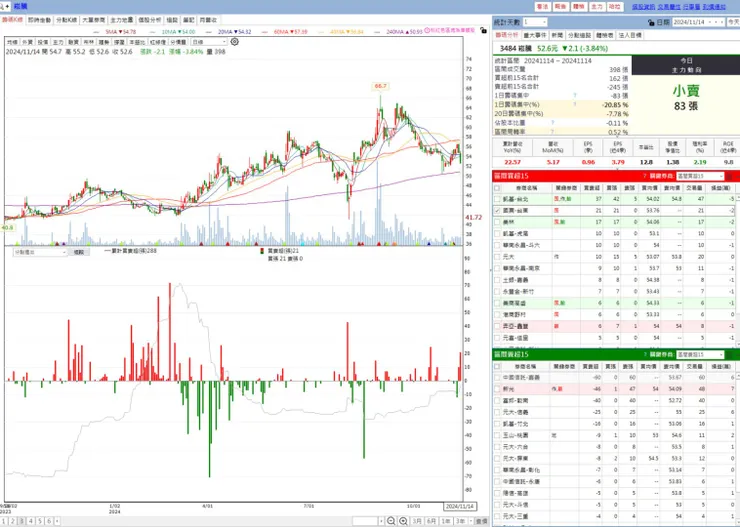Expand the arrow after page number 6

[57, 521]
